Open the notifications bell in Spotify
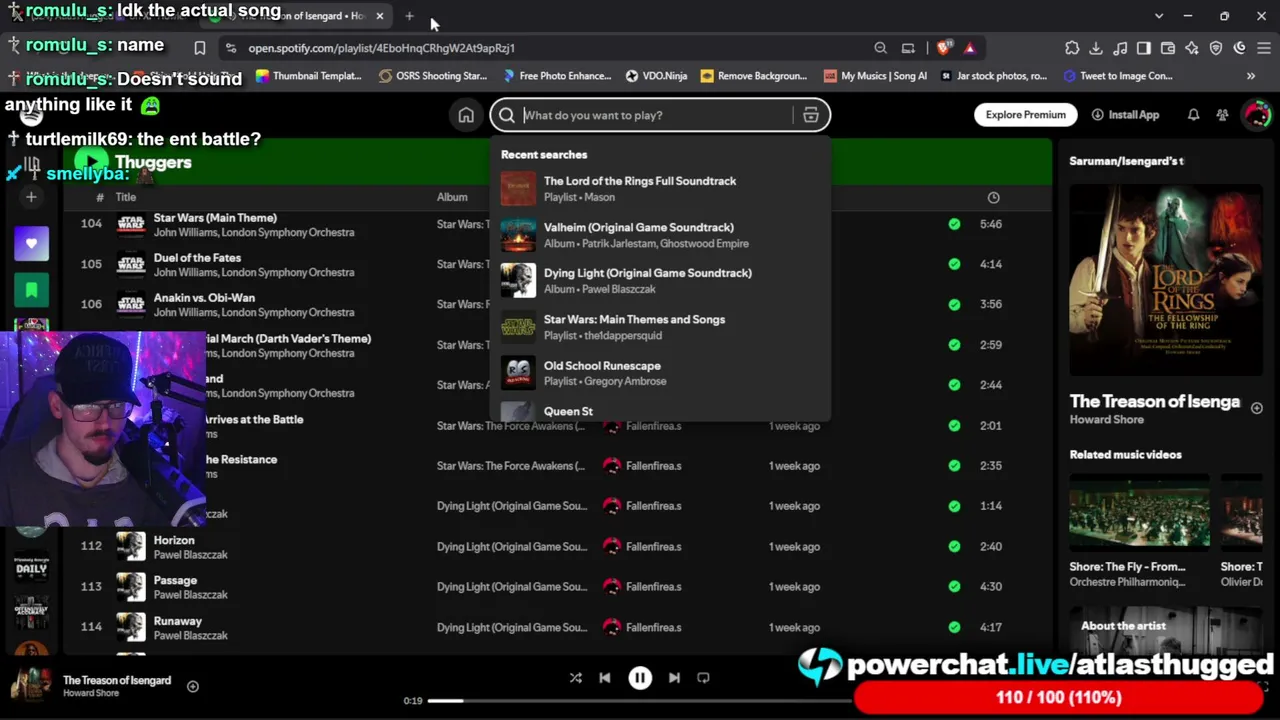This screenshot has width=1280, height=720. coord(1193,115)
